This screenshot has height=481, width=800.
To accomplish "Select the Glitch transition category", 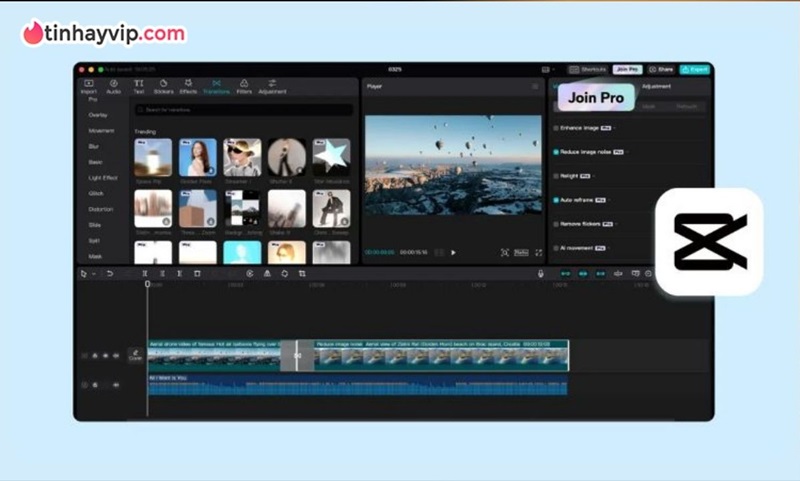I will coord(96,194).
